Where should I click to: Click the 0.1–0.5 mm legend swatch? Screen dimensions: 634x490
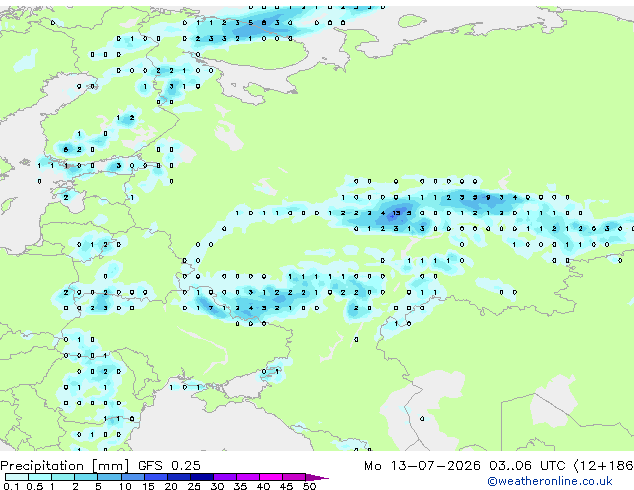pyautogui.click(x=17, y=477)
